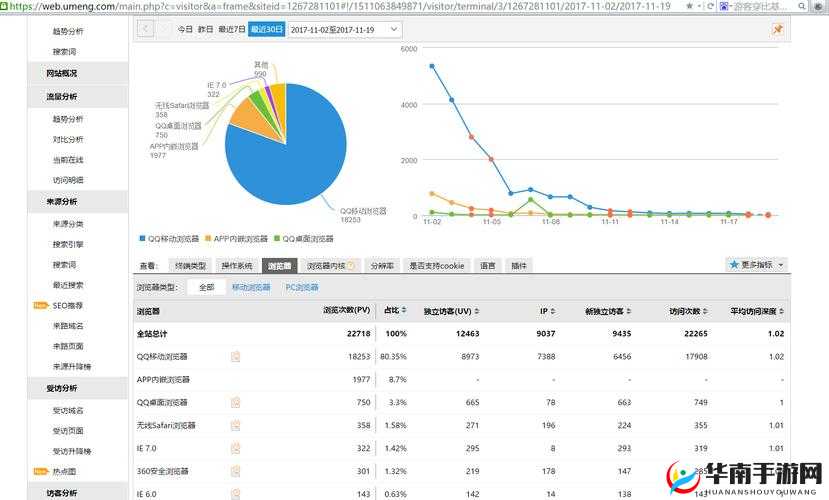The height and width of the screenshot is (500, 829).
Task: Select 最近7日 date shortcut
Action: [232, 30]
